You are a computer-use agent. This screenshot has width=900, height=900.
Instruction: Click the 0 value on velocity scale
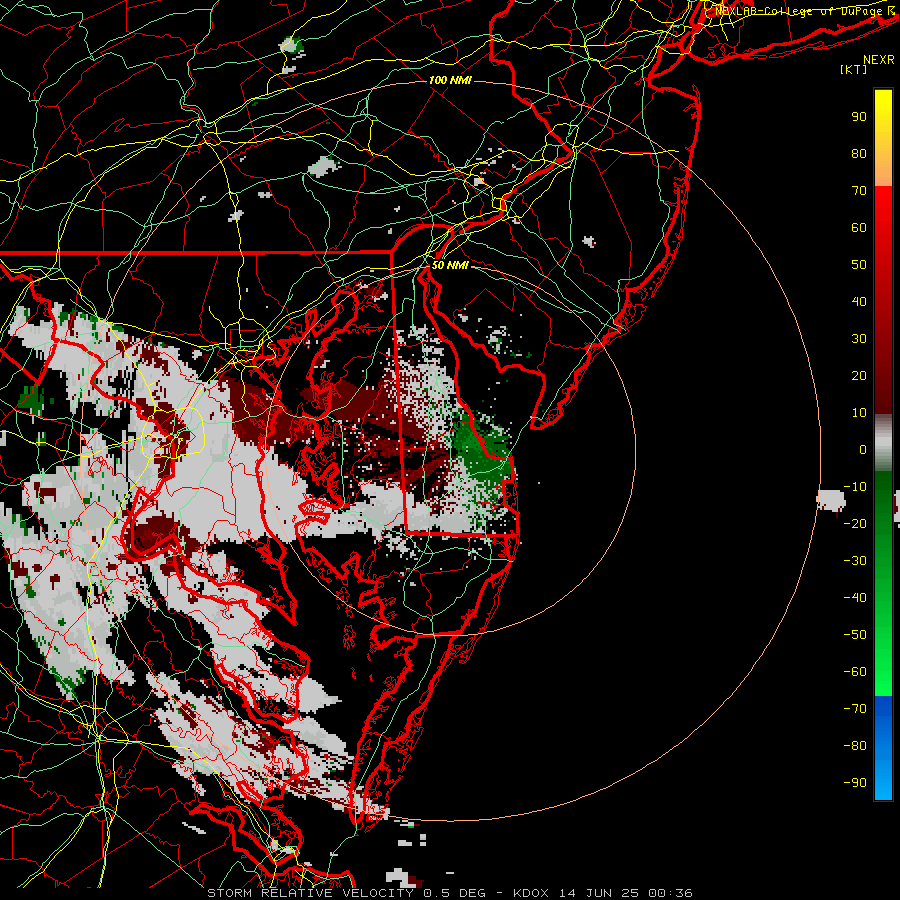click(x=863, y=449)
